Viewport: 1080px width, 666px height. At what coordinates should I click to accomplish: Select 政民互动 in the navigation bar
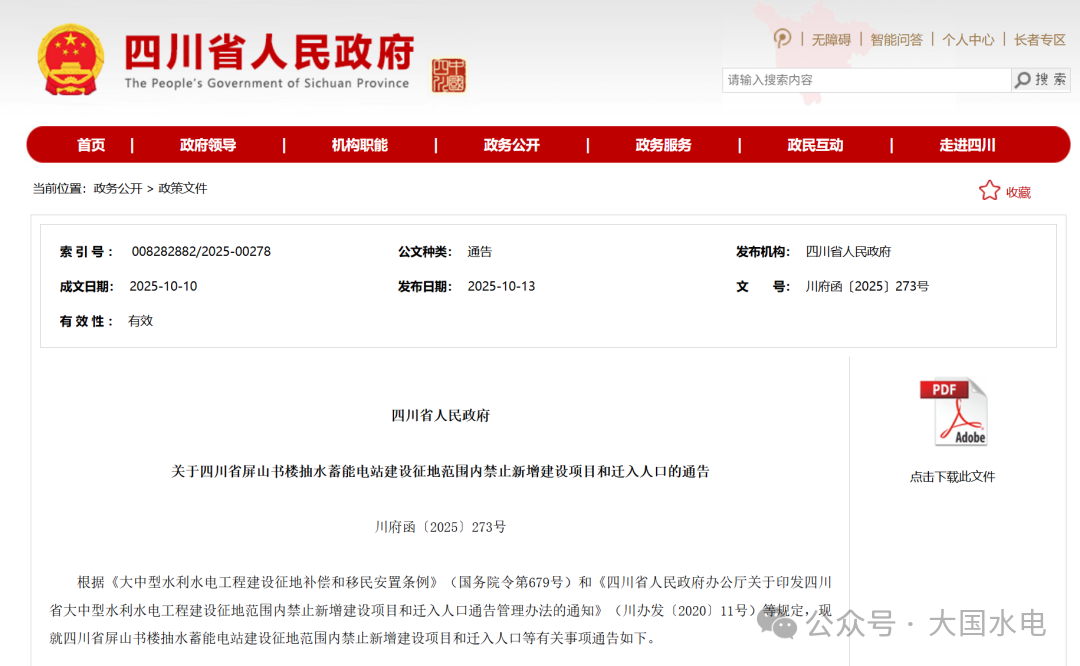815,145
